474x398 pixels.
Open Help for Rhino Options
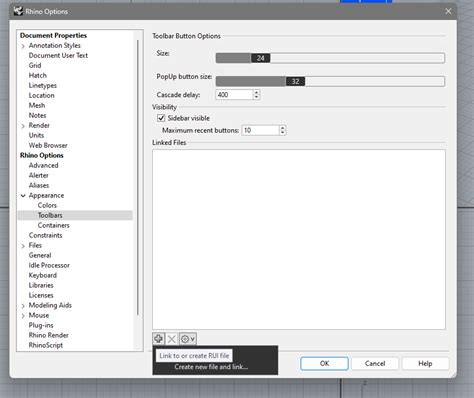point(425,363)
